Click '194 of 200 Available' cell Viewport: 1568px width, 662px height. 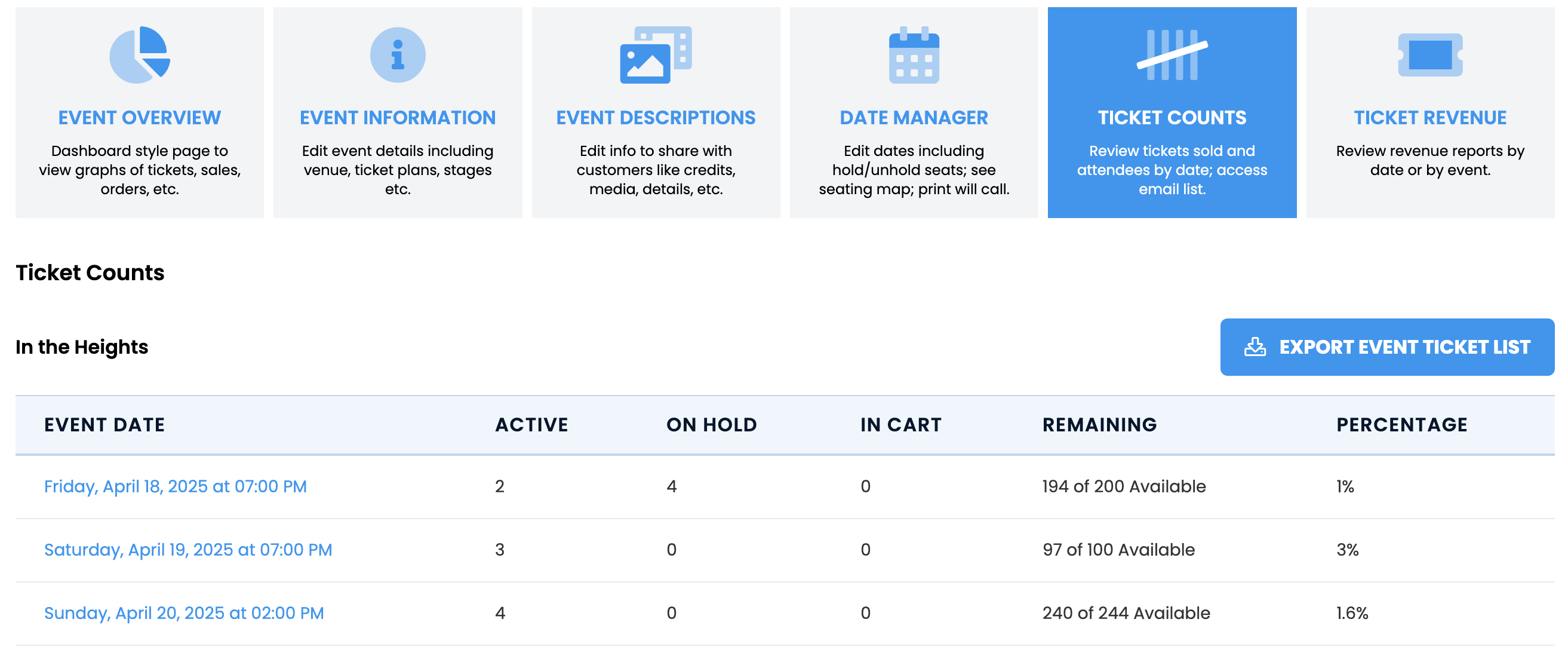1124,486
